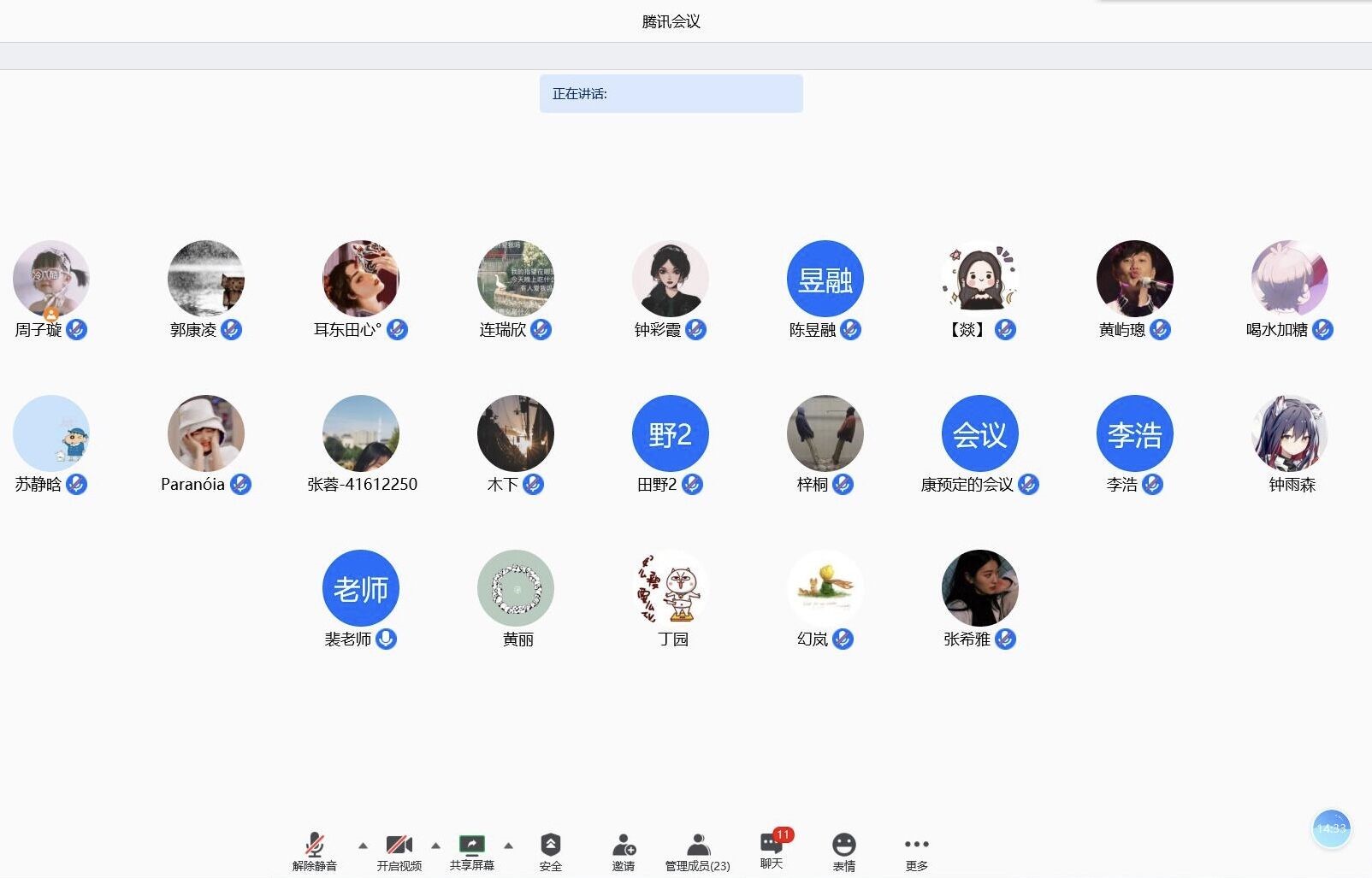Open the 邀请 invite participants icon

(x=624, y=846)
